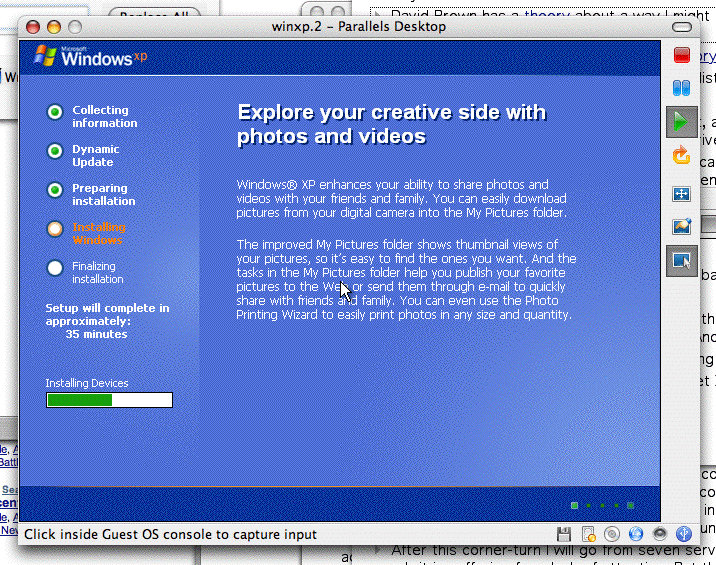Click the sound speaker status icon
The image size is (716, 565).
[x=659, y=534]
